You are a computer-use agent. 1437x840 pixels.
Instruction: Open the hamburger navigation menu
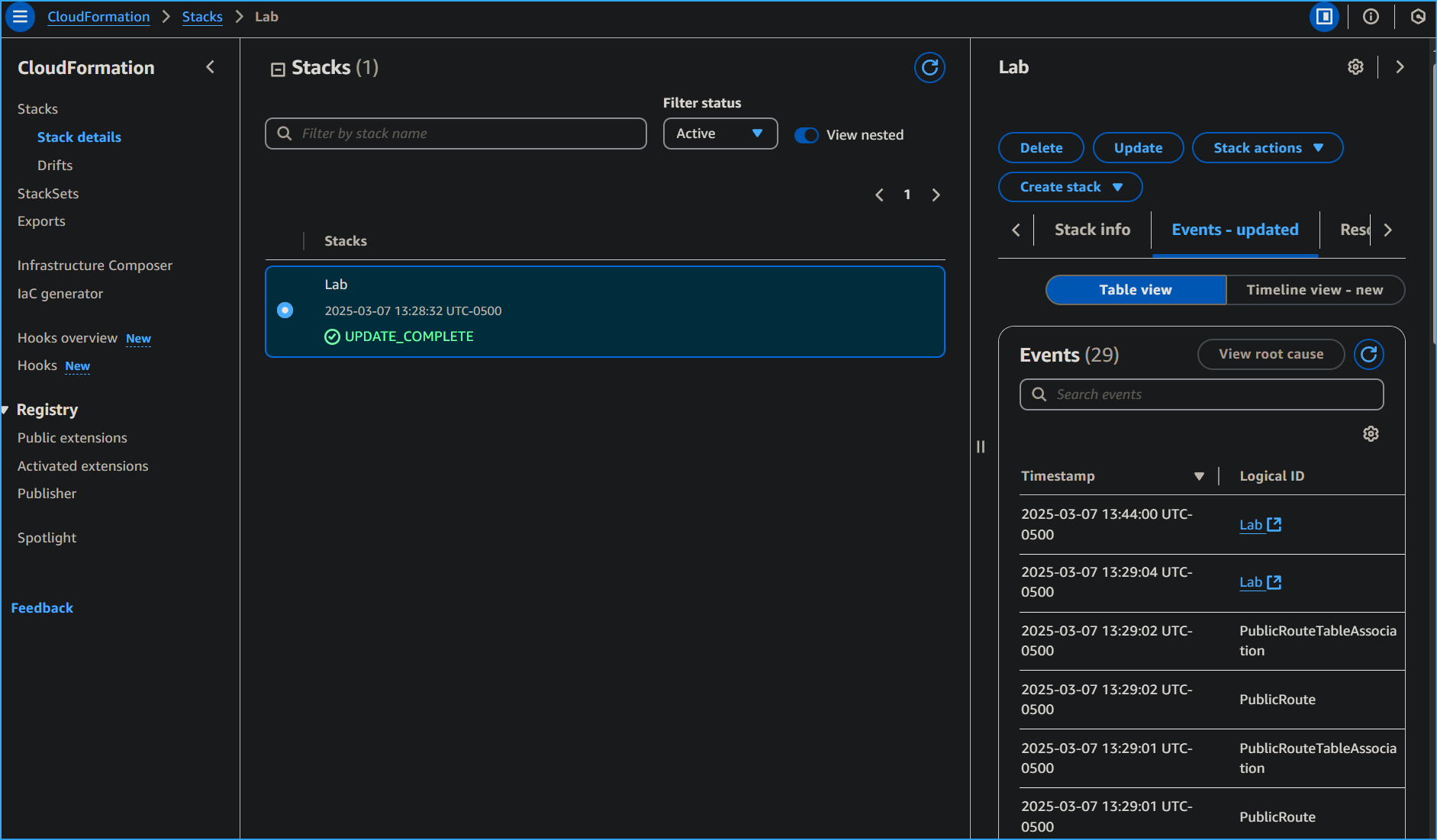[x=20, y=17]
